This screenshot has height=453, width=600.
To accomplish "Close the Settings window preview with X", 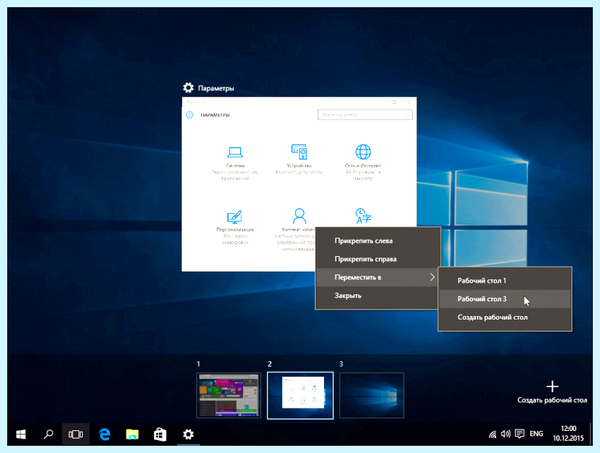I will (x=409, y=102).
